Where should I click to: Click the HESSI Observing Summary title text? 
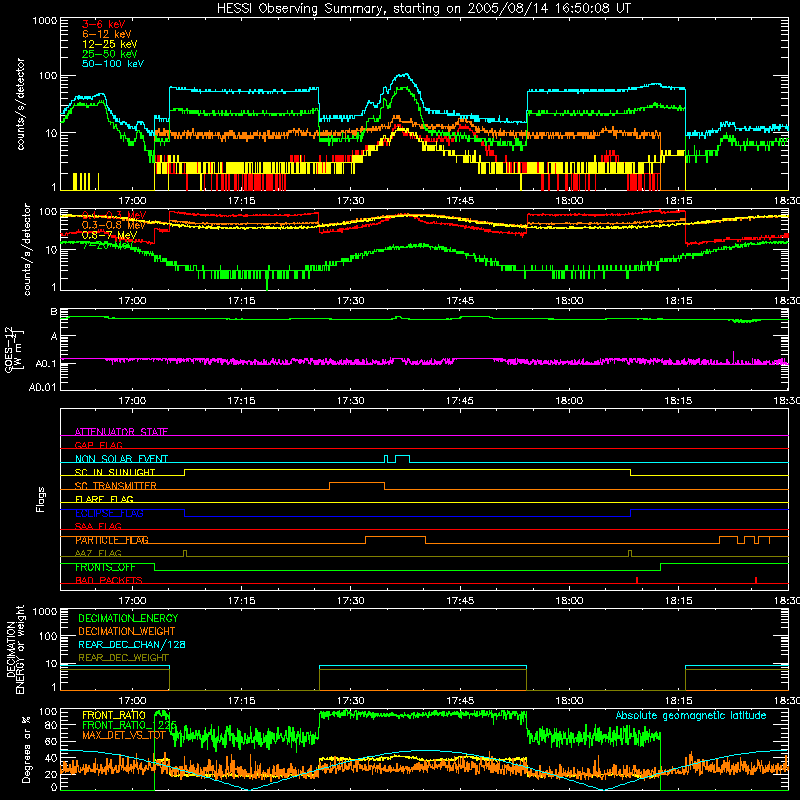[x=423, y=9]
